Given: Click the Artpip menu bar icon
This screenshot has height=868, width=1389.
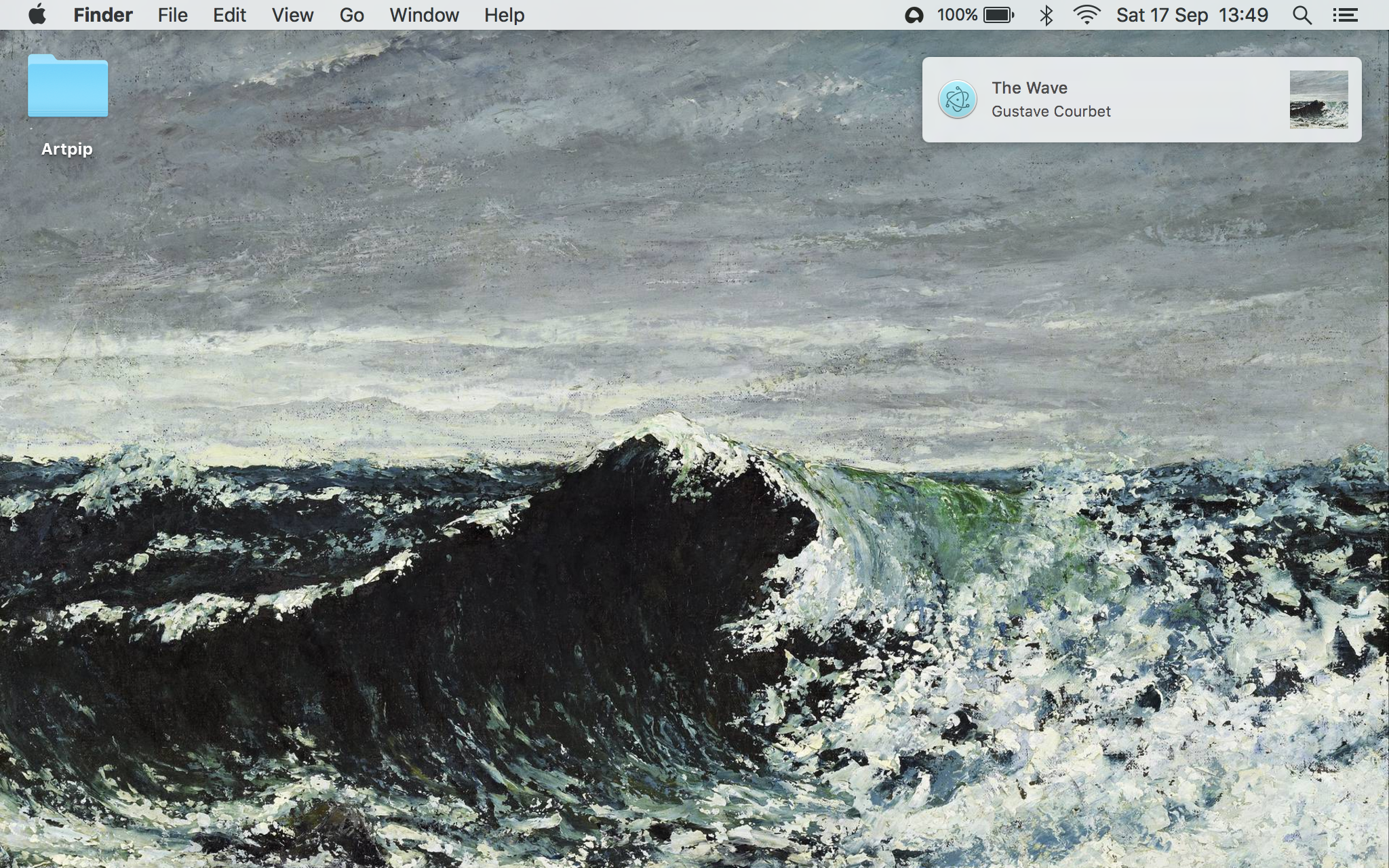Looking at the screenshot, I should [914, 15].
